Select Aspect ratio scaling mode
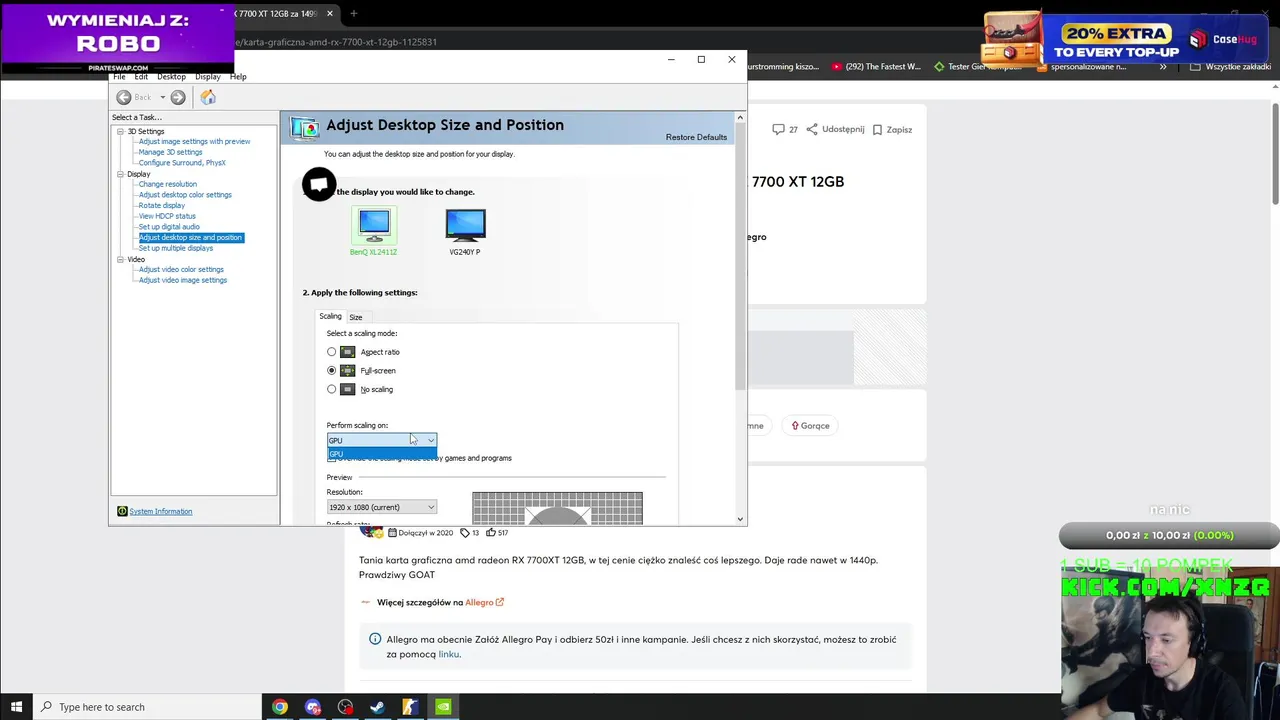 tap(332, 352)
